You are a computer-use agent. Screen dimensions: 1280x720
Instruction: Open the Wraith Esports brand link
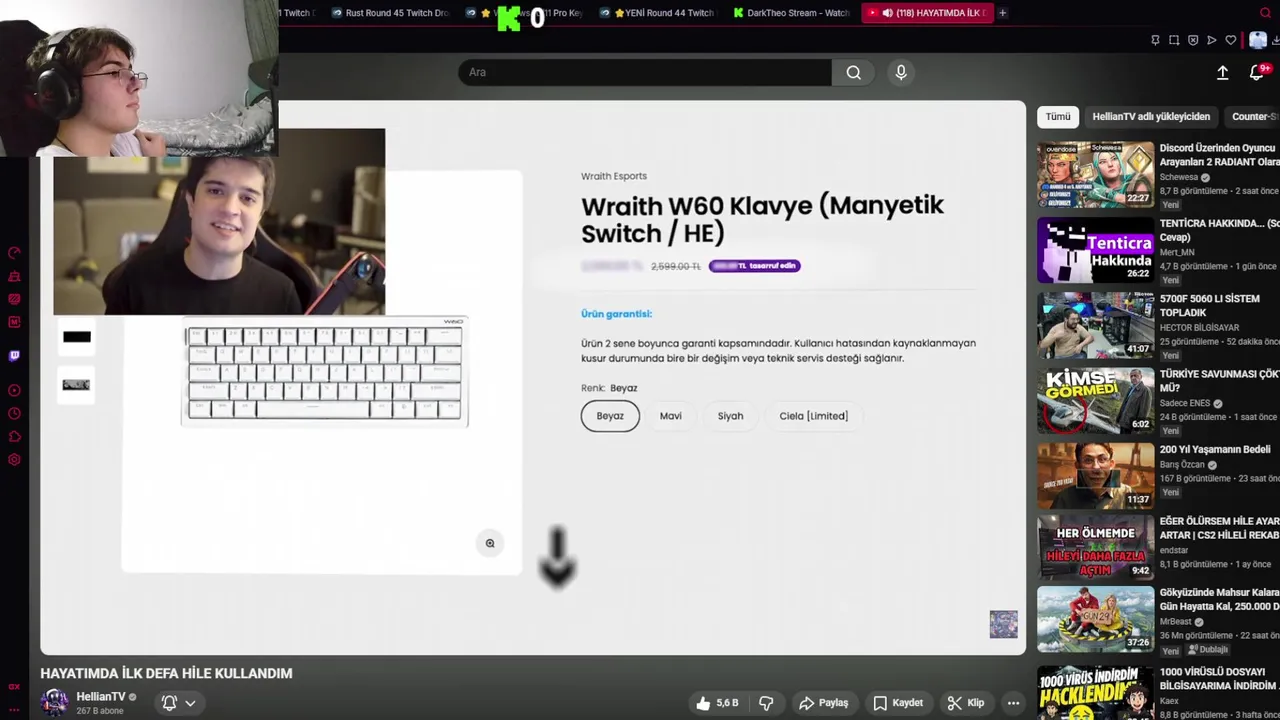pos(614,176)
